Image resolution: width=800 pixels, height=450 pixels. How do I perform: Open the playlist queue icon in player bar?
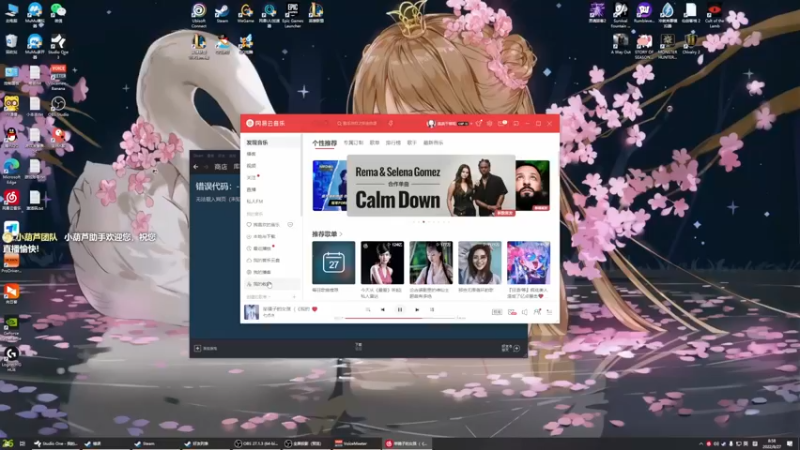click(x=549, y=312)
